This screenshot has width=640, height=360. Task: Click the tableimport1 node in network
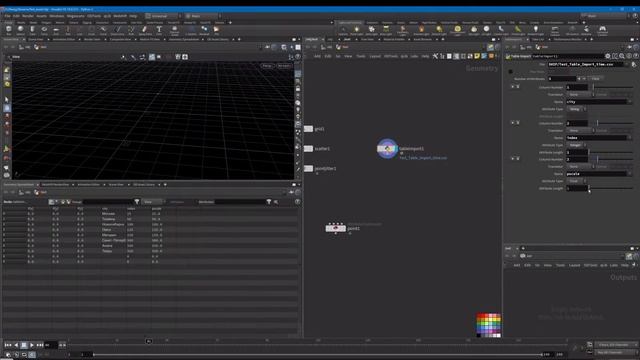point(387,149)
